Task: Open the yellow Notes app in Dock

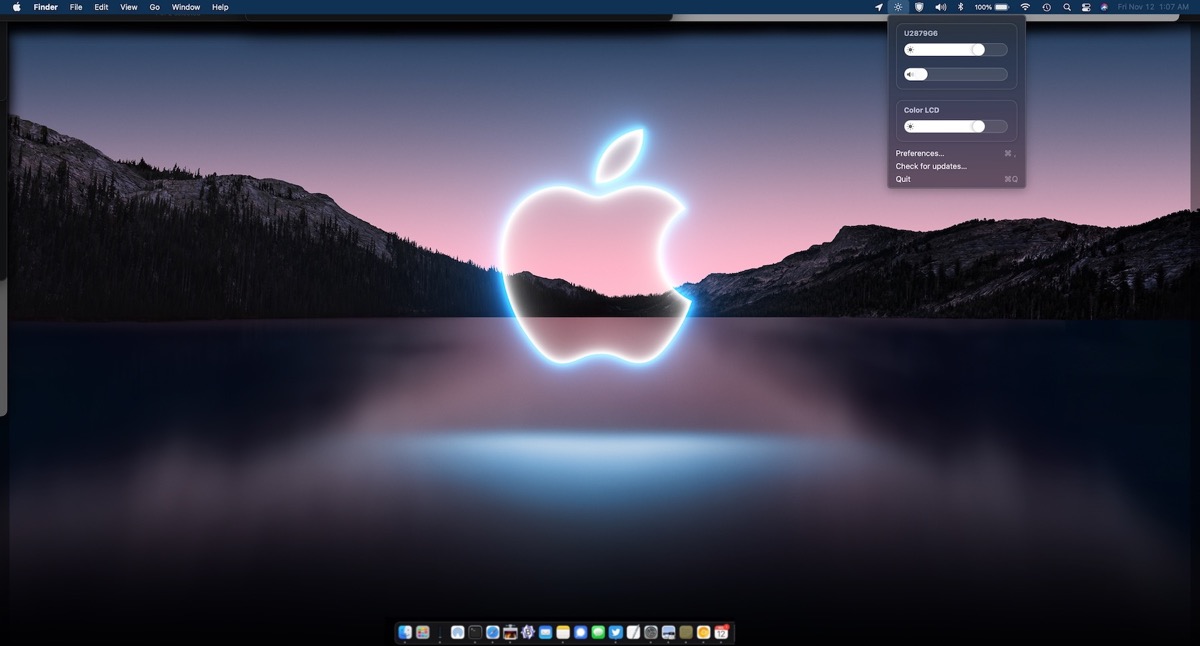Action: 563,632
